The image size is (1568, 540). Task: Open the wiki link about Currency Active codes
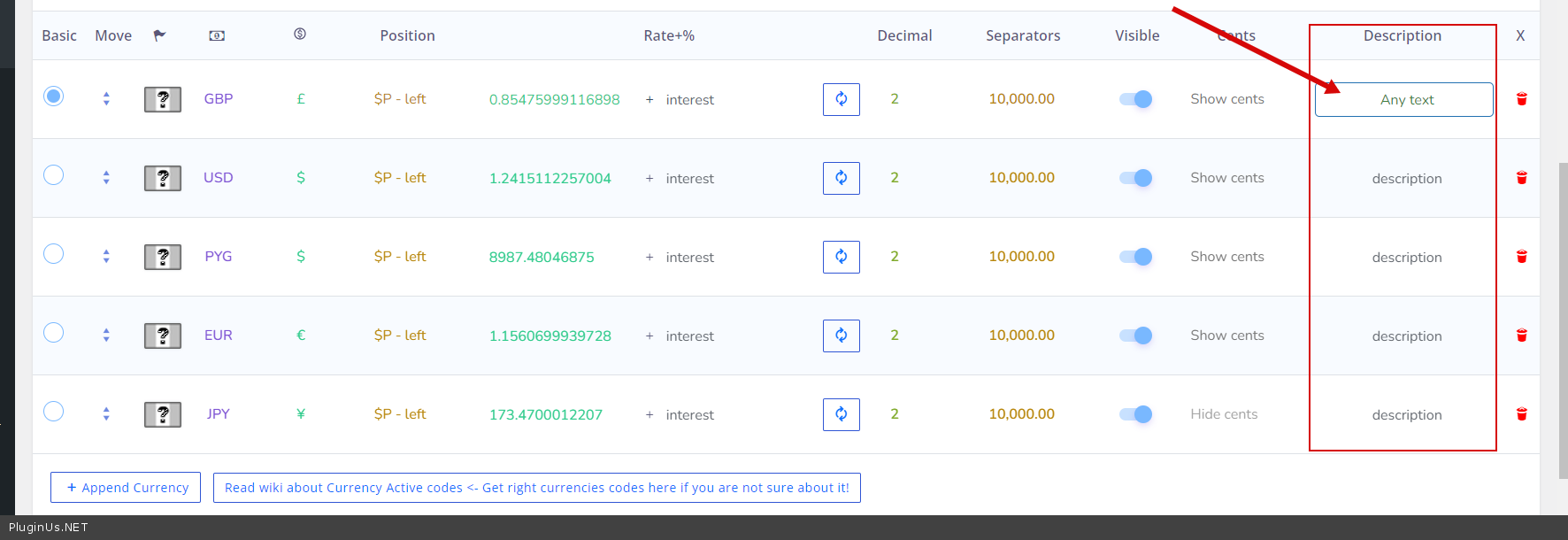click(x=536, y=488)
